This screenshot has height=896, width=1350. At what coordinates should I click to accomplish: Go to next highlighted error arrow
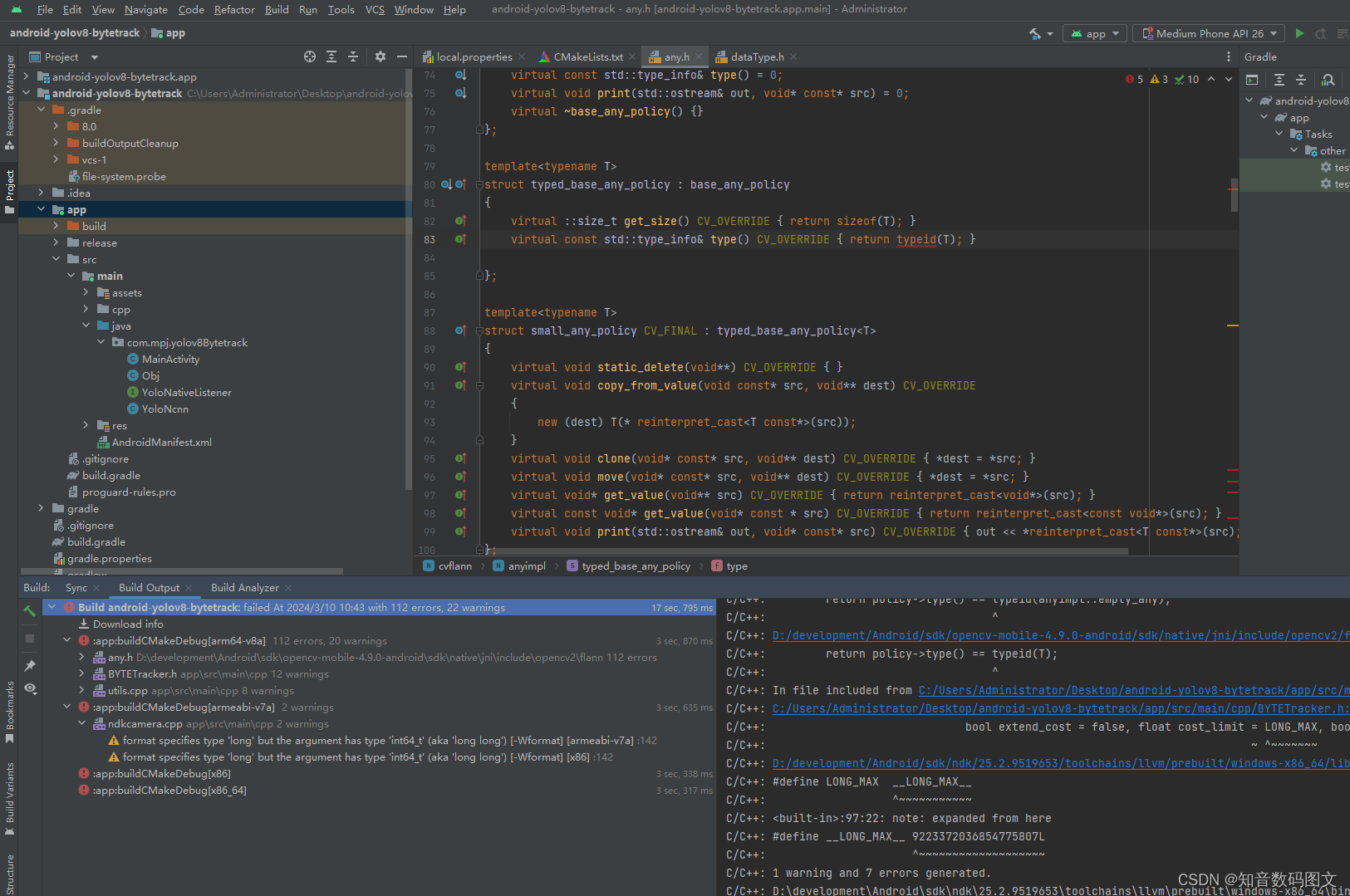1229,80
